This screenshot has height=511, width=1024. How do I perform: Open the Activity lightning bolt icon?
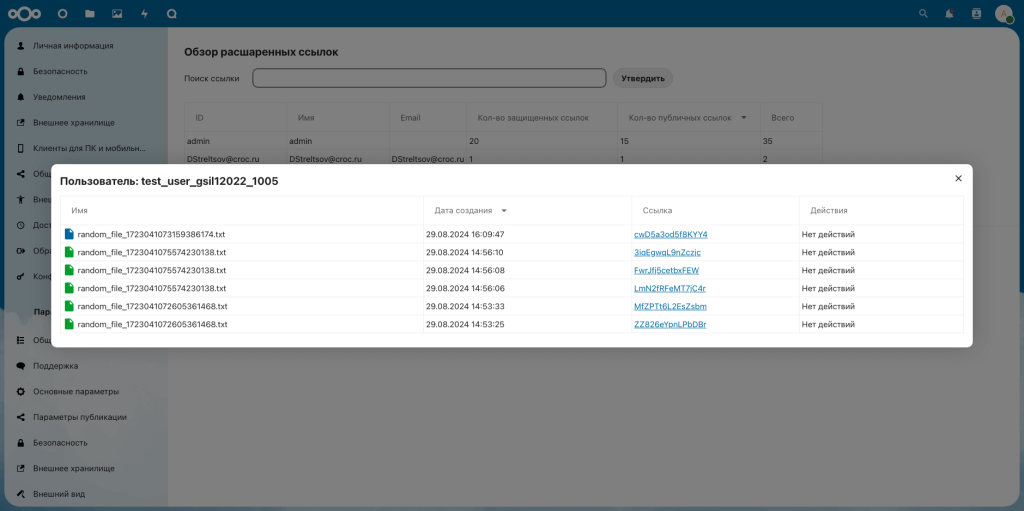[144, 14]
